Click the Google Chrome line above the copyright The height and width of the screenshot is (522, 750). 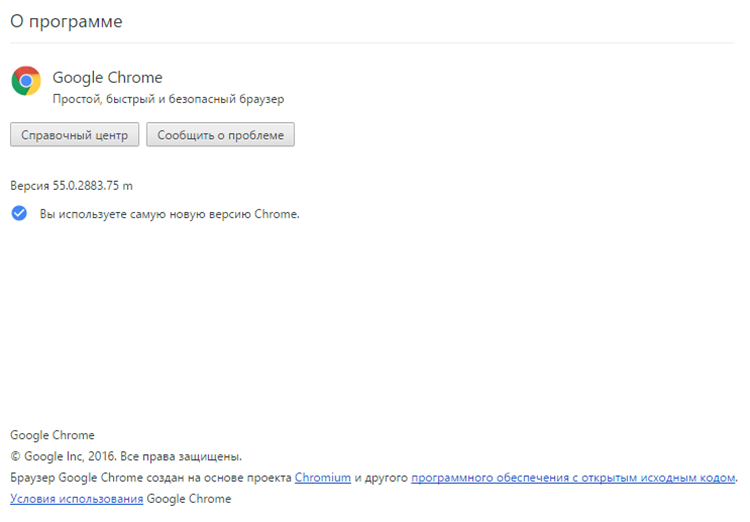point(52,435)
